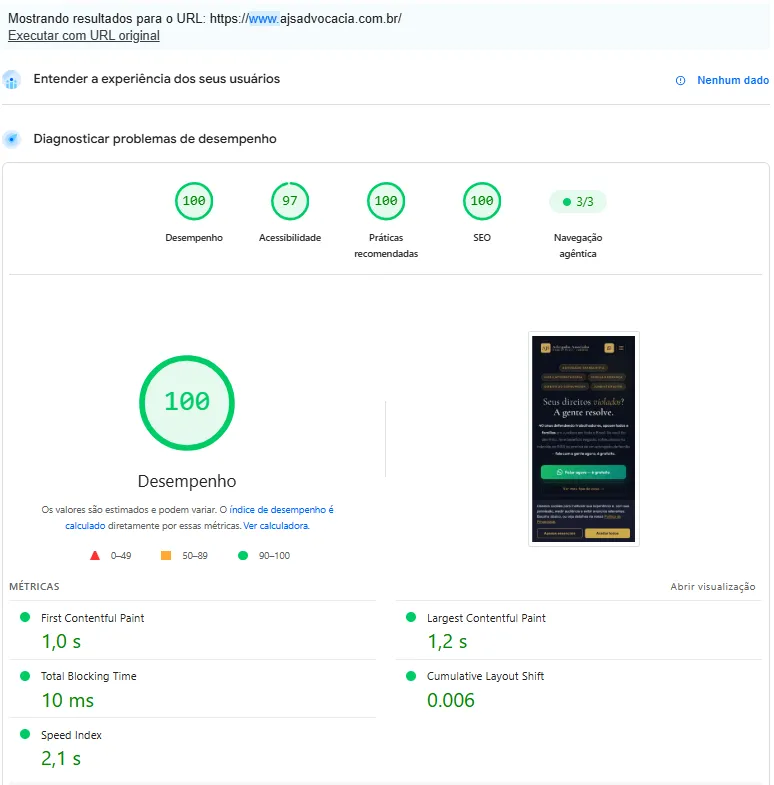Click the '1,2 s' Largest Contentful Paint value
This screenshot has width=774, height=785.
pos(447,642)
